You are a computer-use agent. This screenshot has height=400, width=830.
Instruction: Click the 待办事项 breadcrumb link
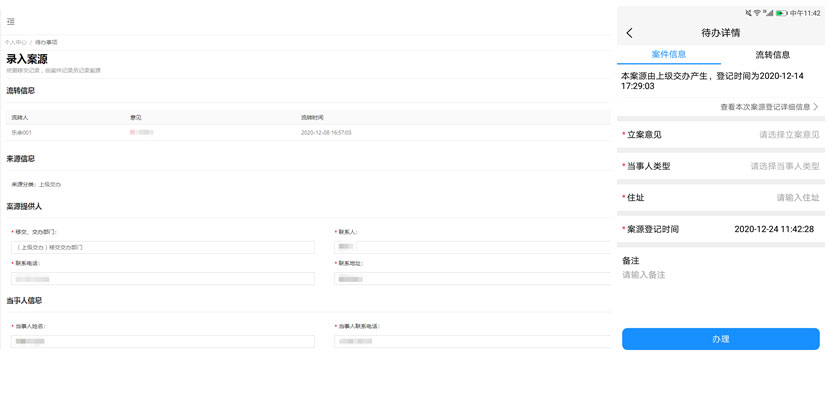point(46,42)
